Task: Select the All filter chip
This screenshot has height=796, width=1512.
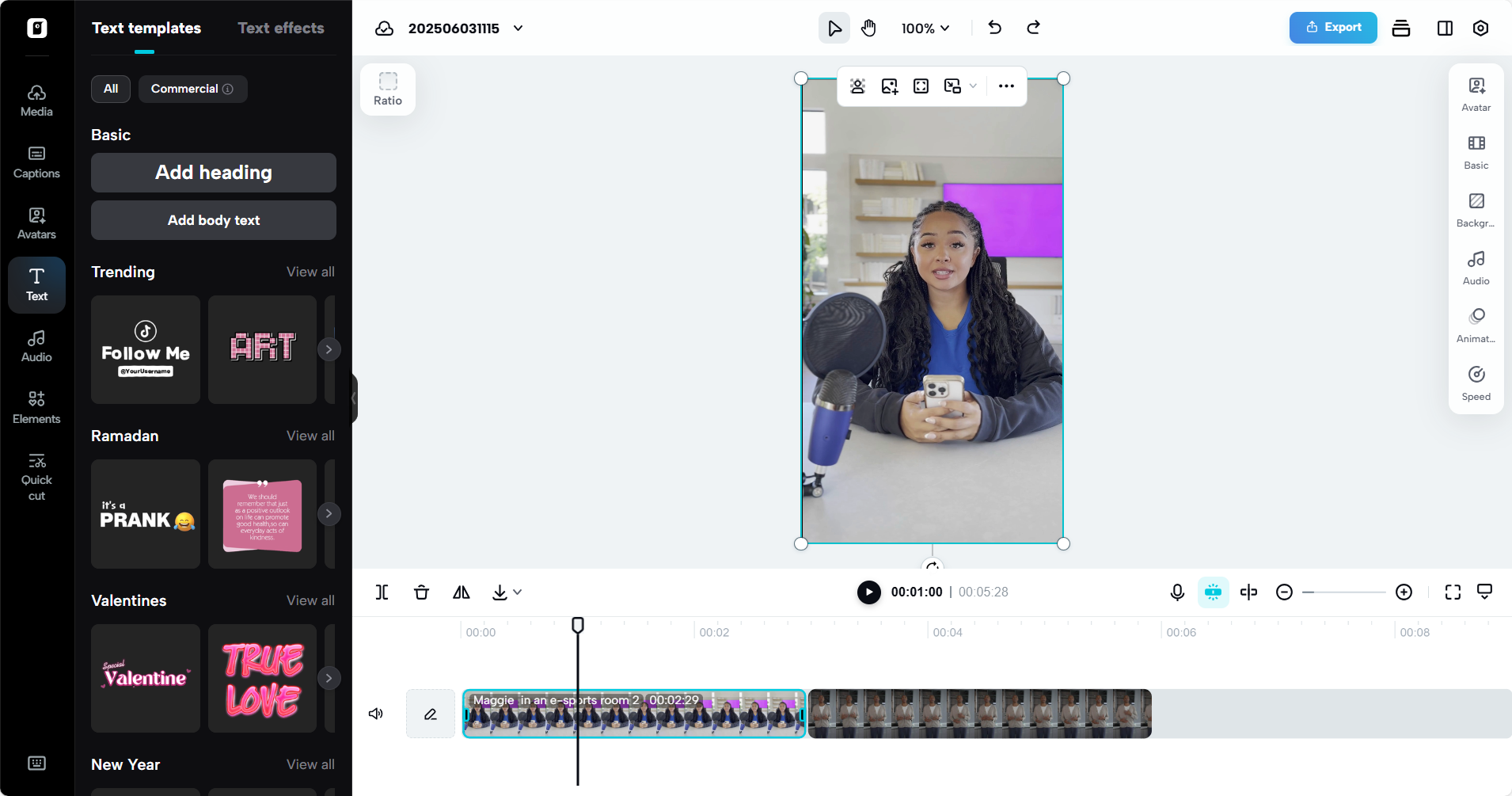Action: coord(111,89)
